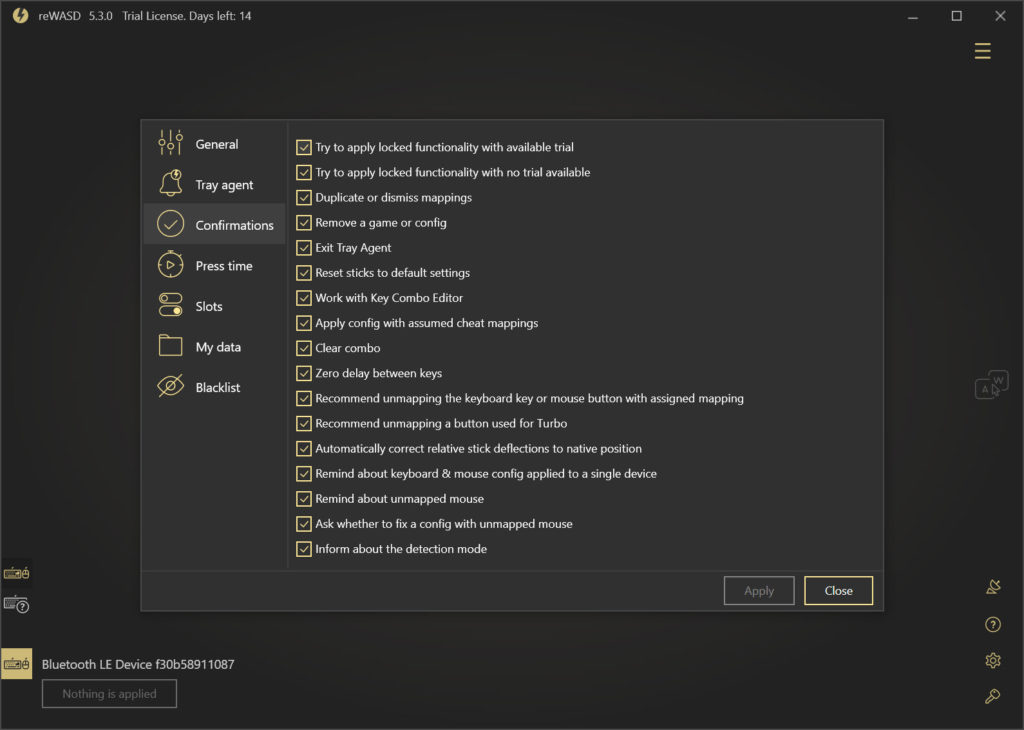Toggle Ask whether to fix config with unmapped mouse
The image size is (1024, 730).
tap(304, 524)
